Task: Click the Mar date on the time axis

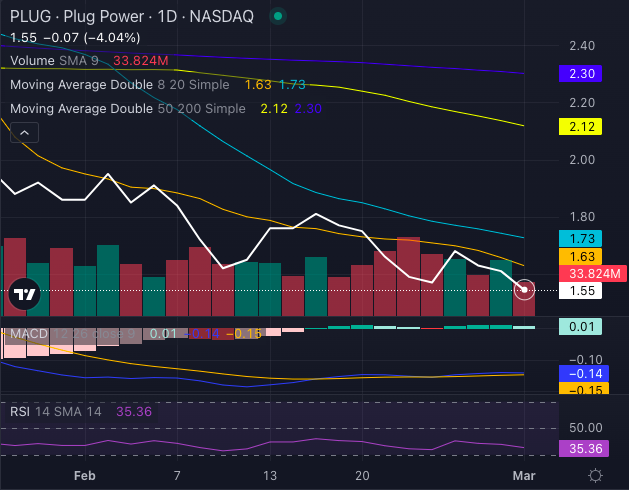Action: tap(526, 476)
